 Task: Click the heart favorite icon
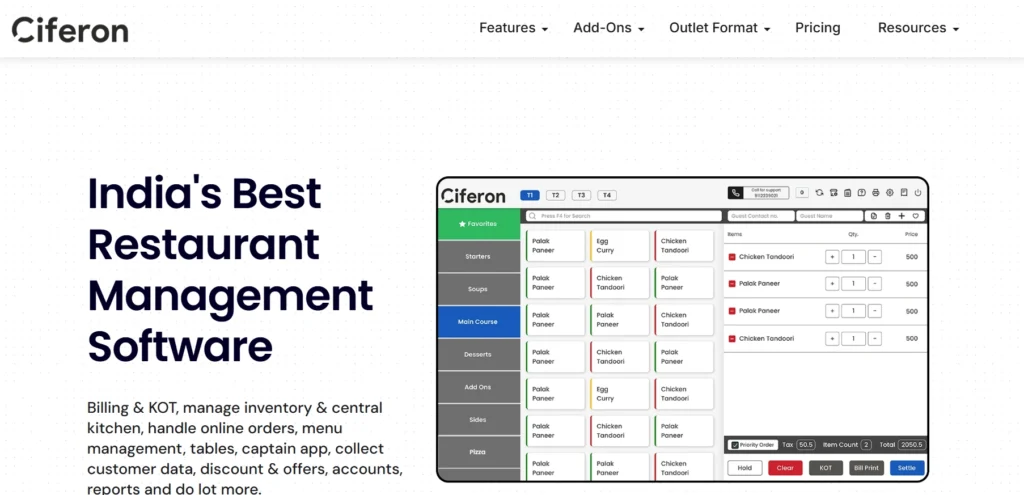(x=915, y=216)
